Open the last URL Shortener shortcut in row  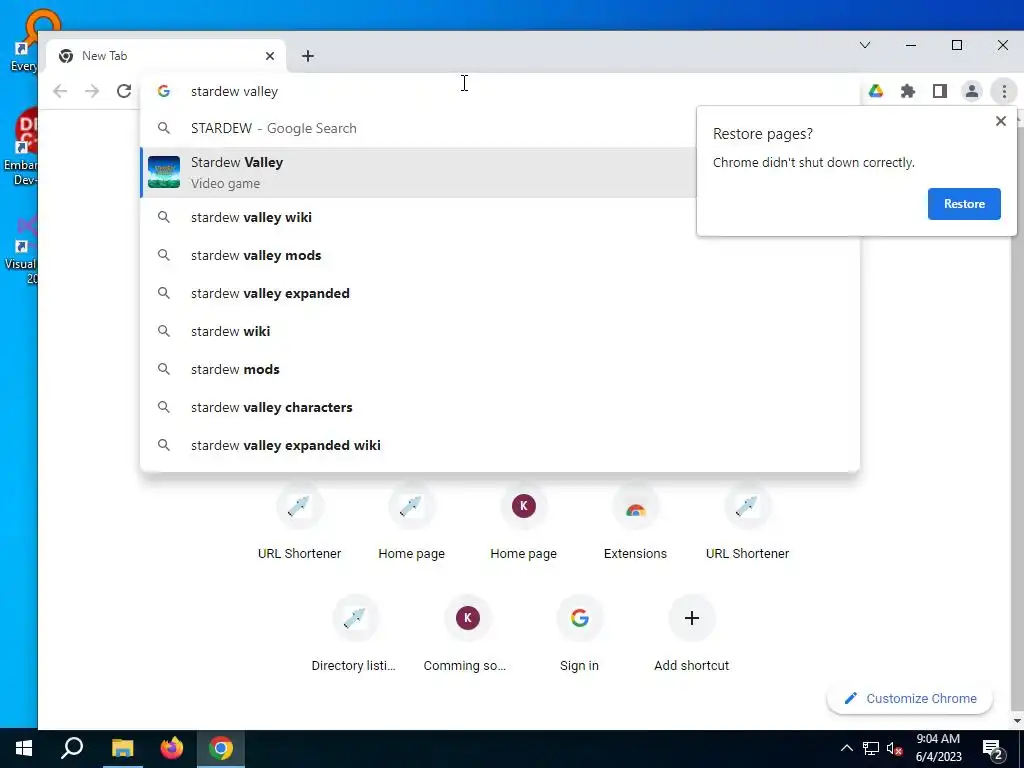(x=748, y=522)
